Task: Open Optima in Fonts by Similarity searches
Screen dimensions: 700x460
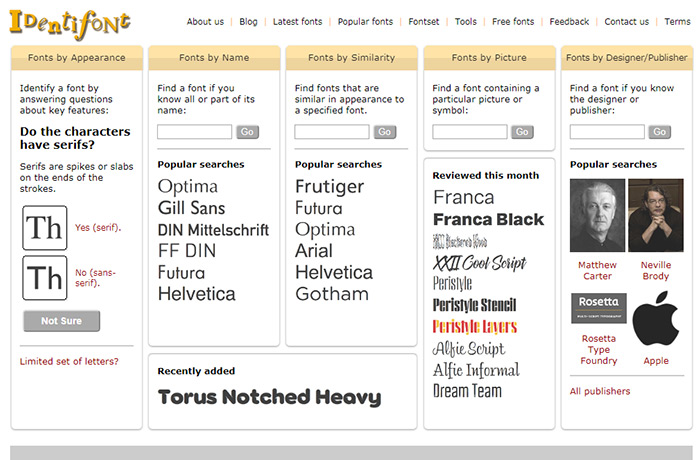Action: point(325,230)
